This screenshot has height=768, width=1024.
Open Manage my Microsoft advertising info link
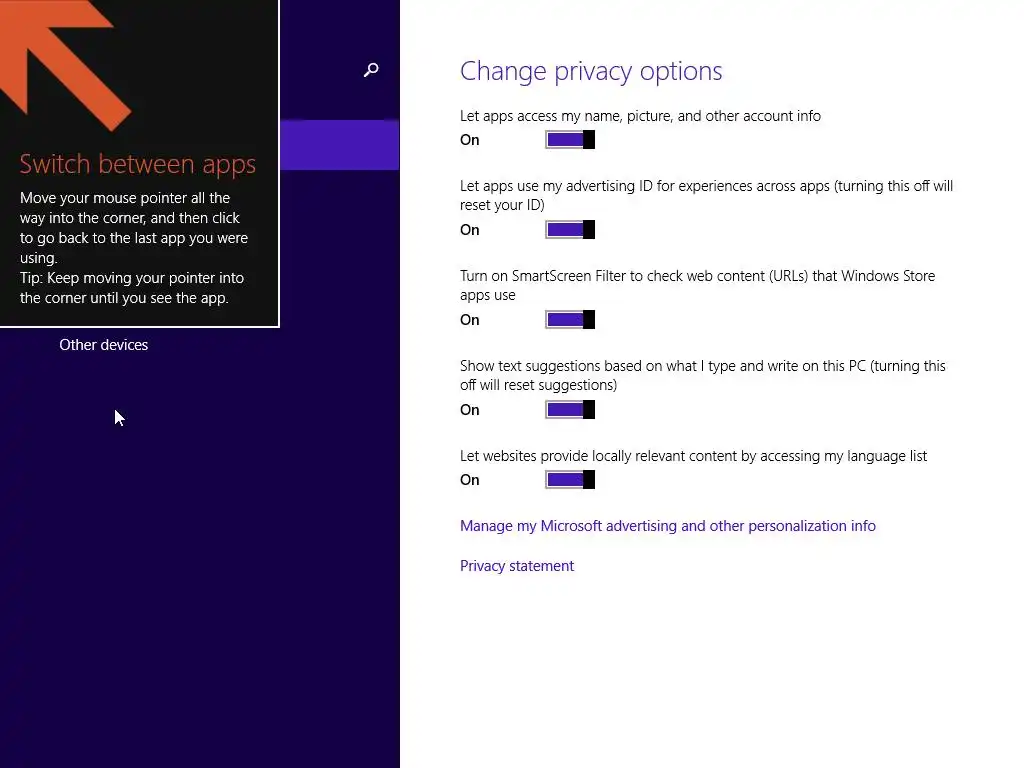pos(667,526)
